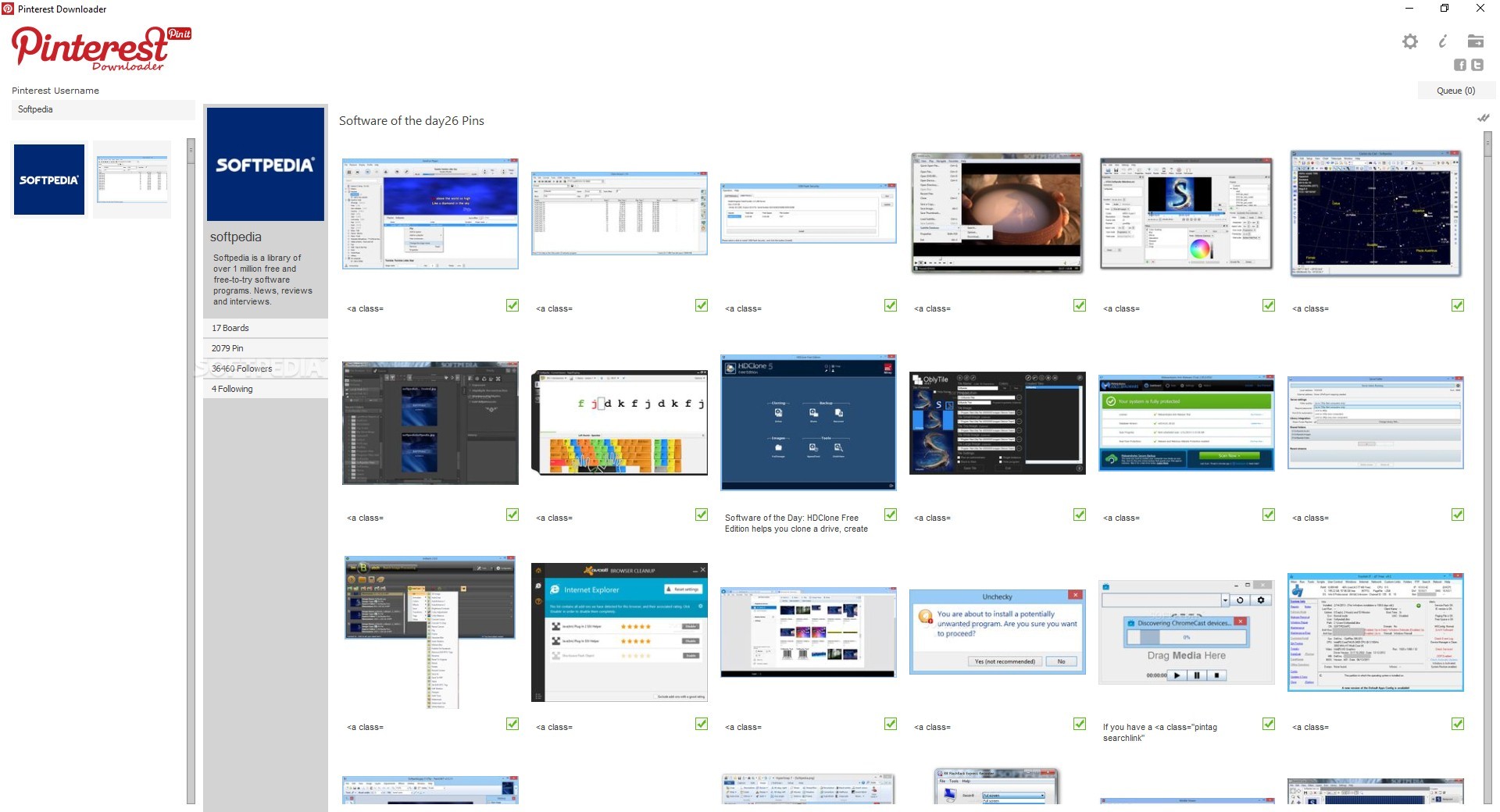Open the Drag Media Here pin thumbnail
Viewport: 1500px width, 812px height.
tap(1186, 632)
